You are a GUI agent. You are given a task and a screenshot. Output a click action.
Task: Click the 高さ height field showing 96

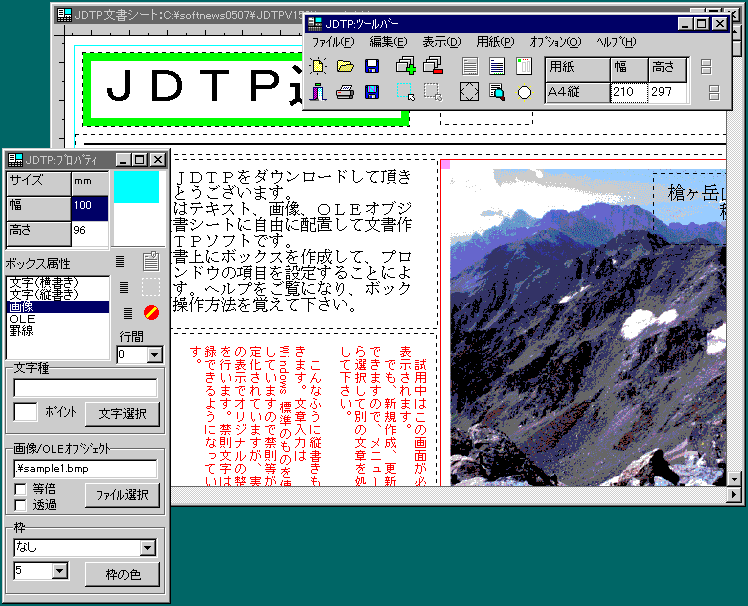pyautogui.click(x=90, y=234)
